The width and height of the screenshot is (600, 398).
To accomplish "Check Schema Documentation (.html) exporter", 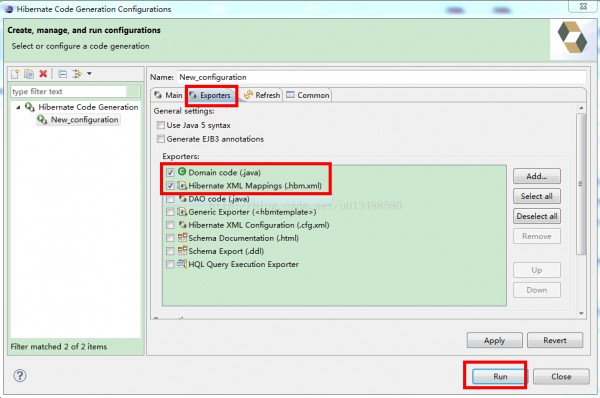I will (x=170, y=238).
